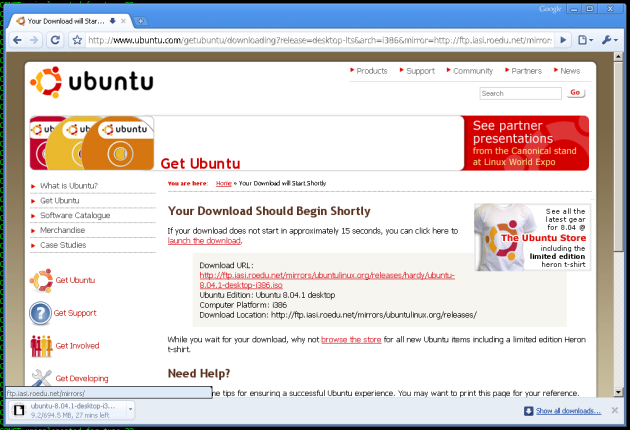Close the 'Your Download will Start' tab

(x=123, y=21)
